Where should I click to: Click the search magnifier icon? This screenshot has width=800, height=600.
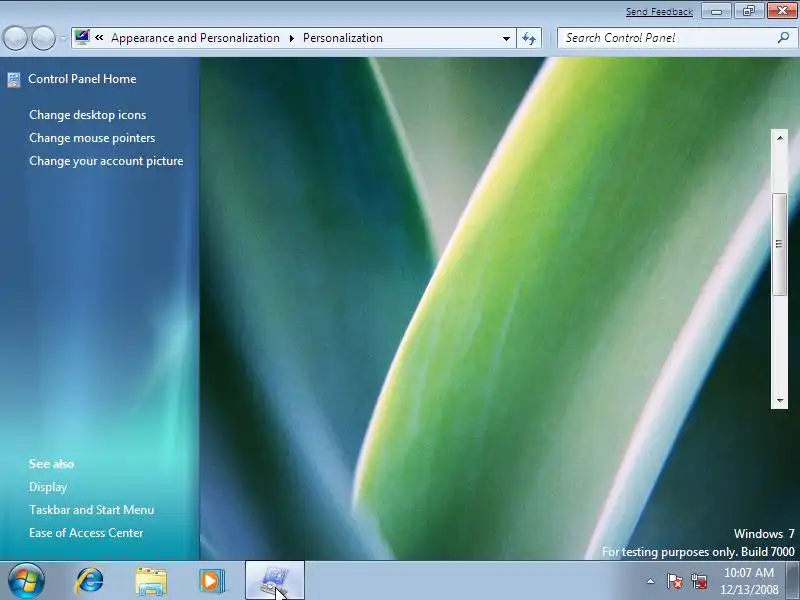(x=783, y=38)
